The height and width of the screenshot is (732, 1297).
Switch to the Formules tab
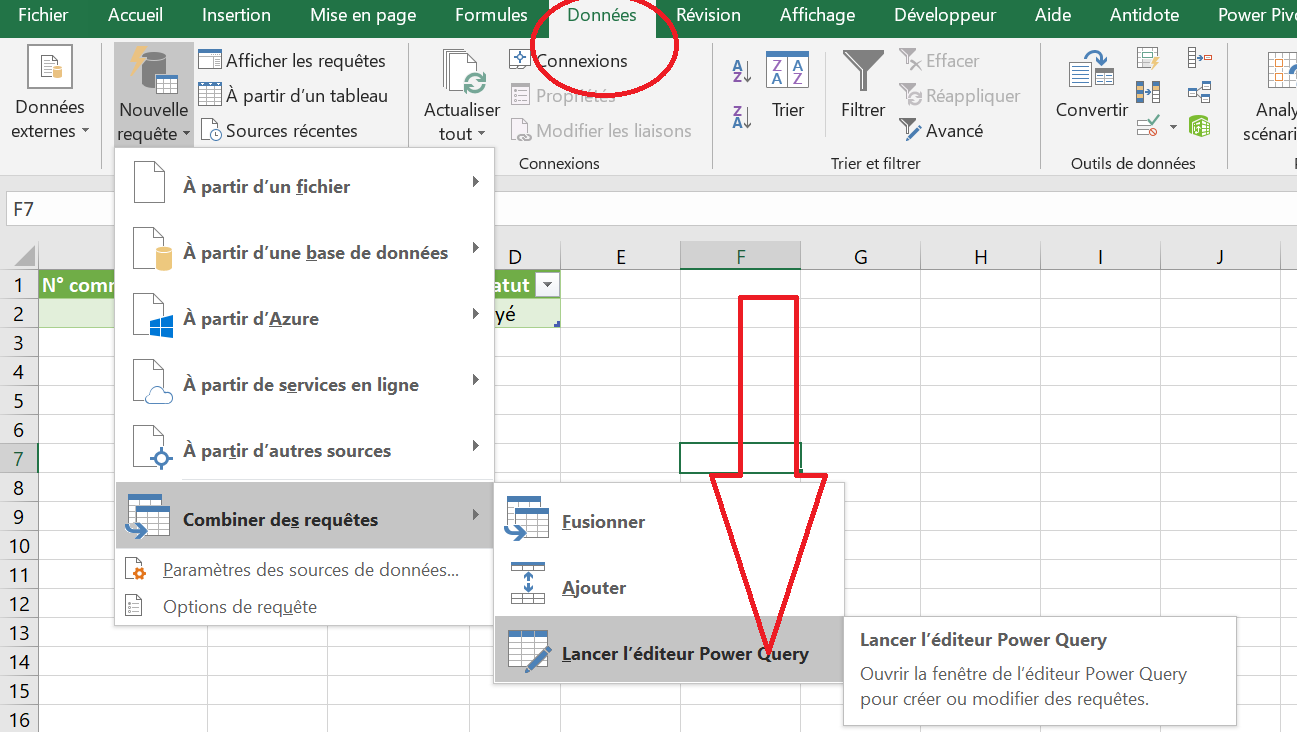pyautogui.click(x=491, y=15)
